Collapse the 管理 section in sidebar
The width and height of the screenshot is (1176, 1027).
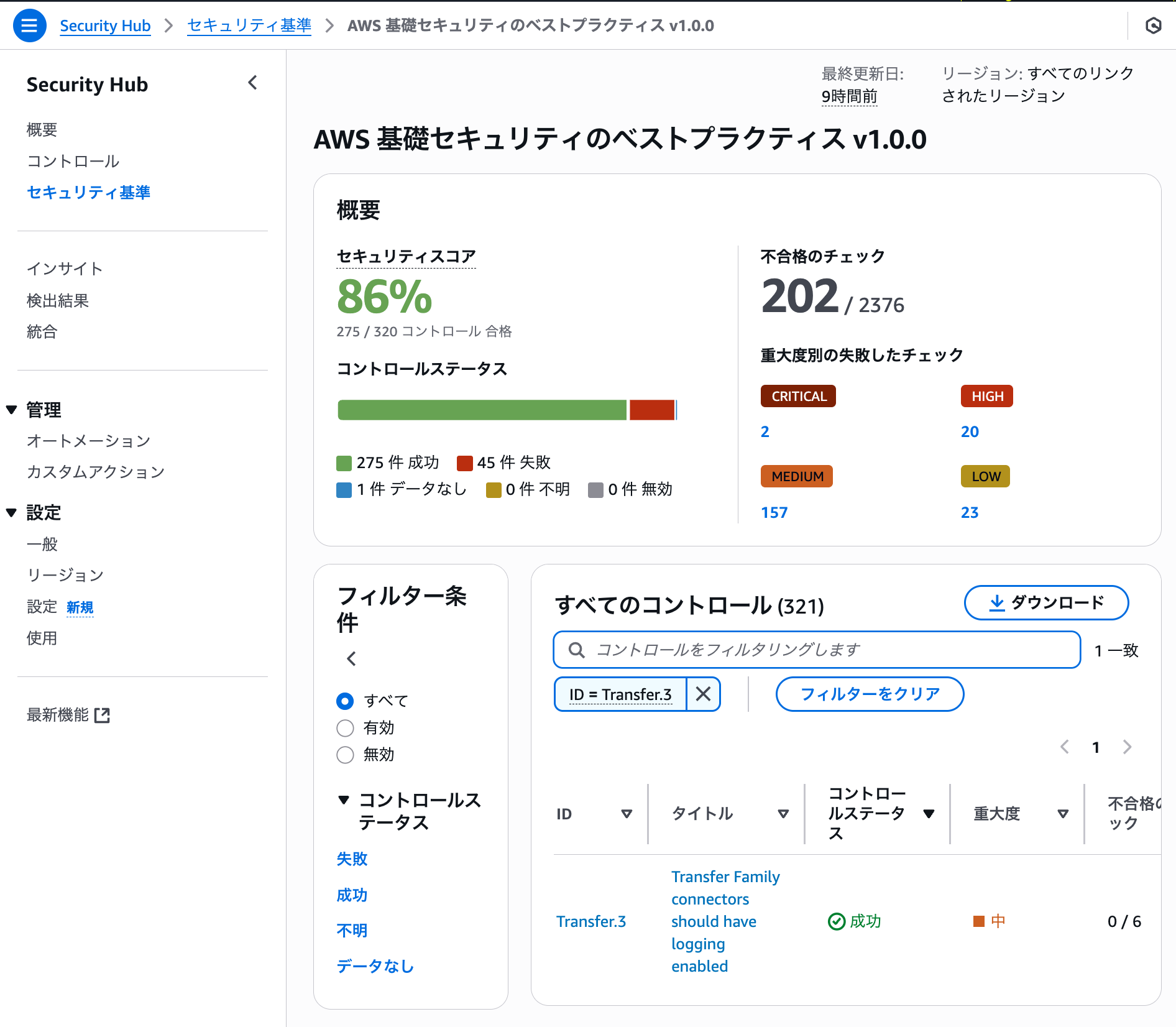coord(11,410)
